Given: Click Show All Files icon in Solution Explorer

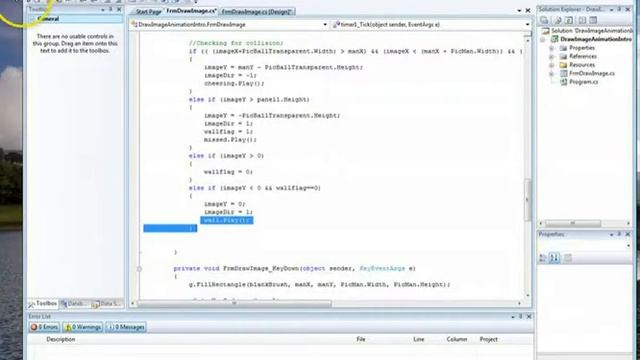Looking at the screenshot, I should [558, 20].
